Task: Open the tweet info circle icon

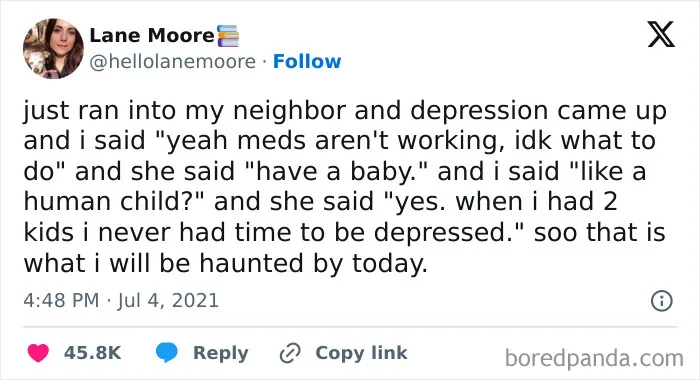Action: point(661,301)
